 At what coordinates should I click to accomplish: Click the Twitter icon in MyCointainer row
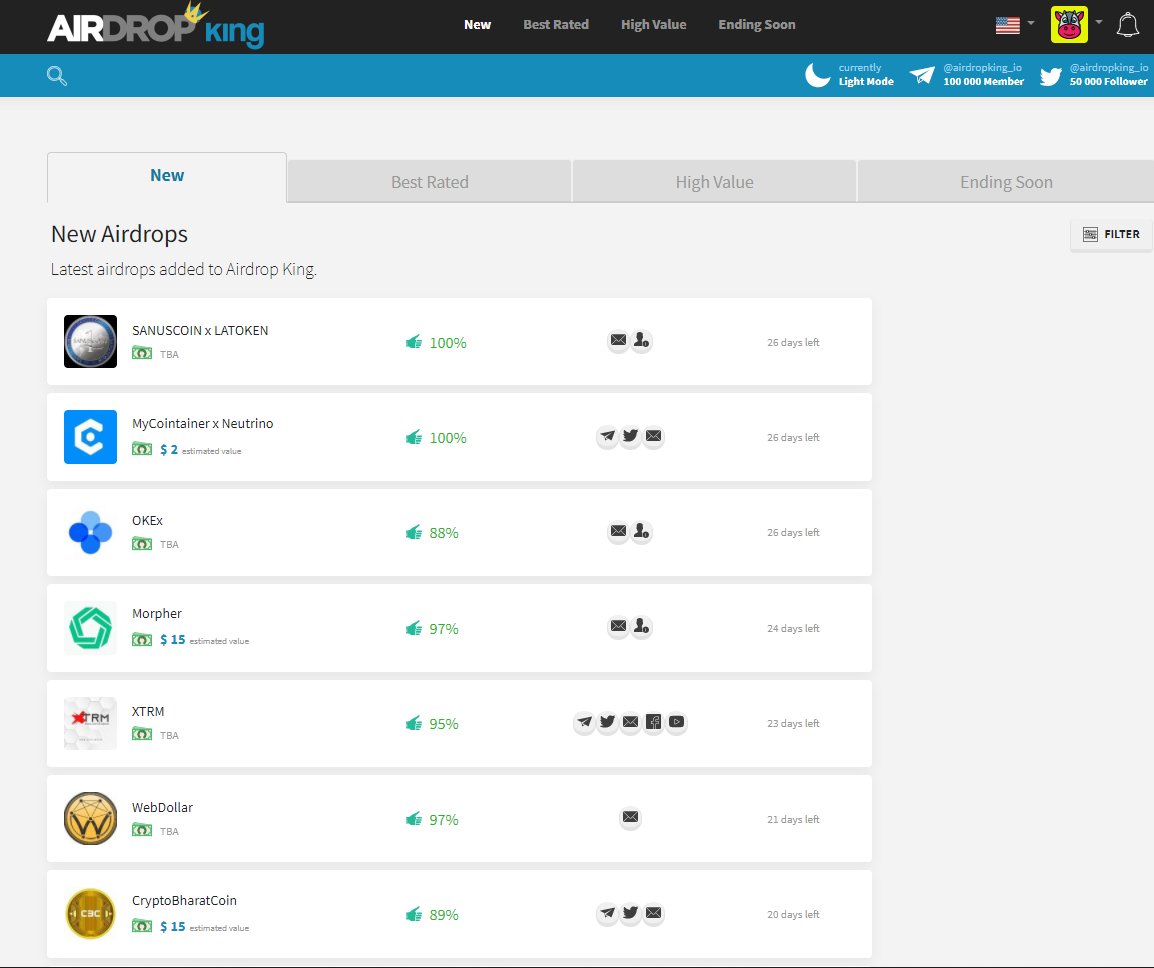tap(630, 436)
